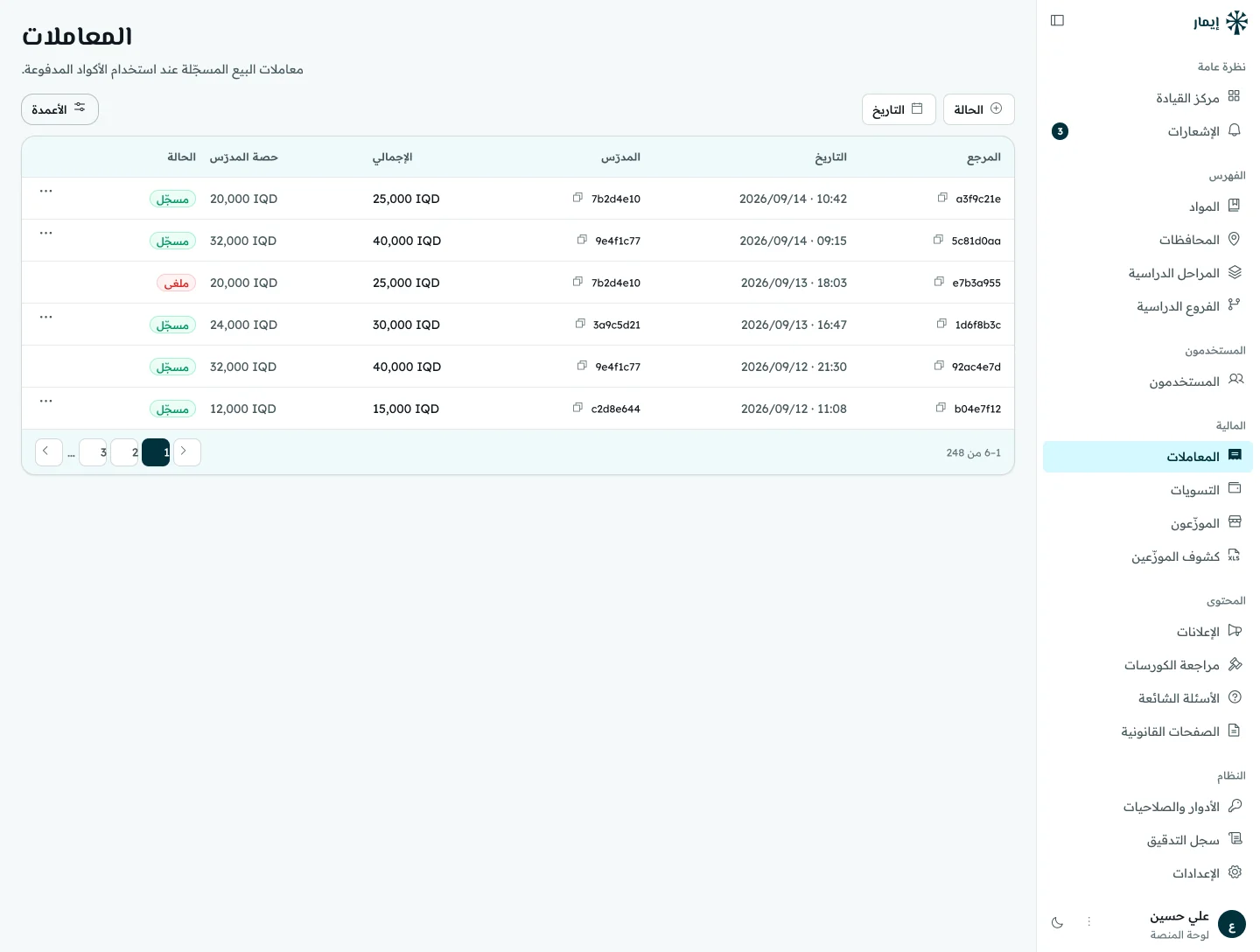Copy the reference a3f9c21e using its copy icon
Viewport: 1260px width, 952px height.
click(x=942, y=198)
